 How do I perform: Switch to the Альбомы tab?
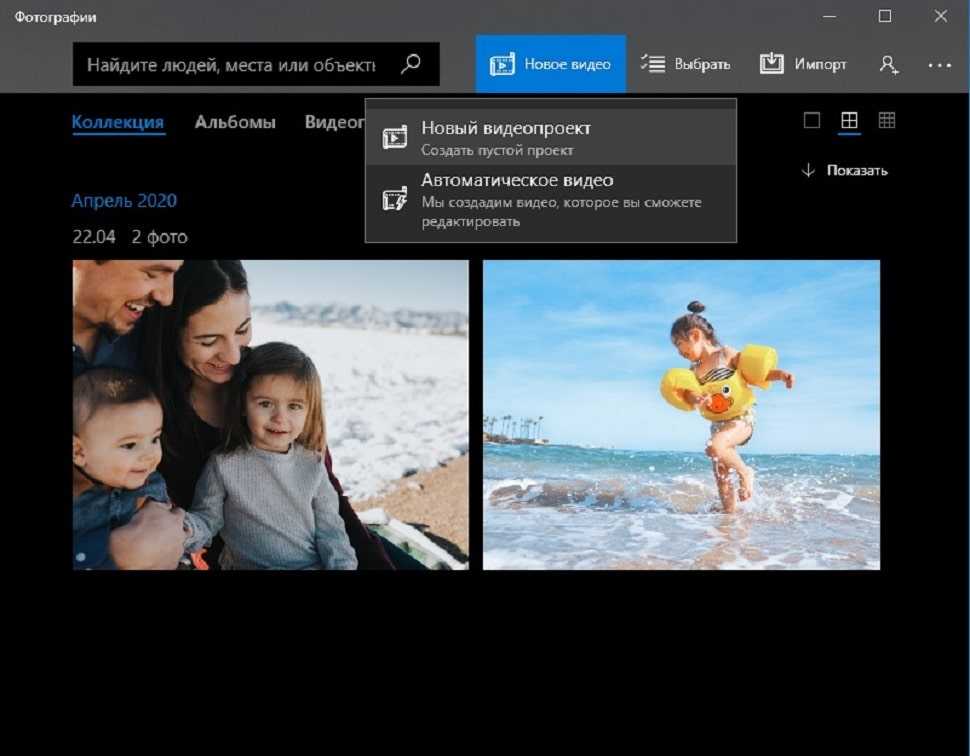pyautogui.click(x=235, y=122)
